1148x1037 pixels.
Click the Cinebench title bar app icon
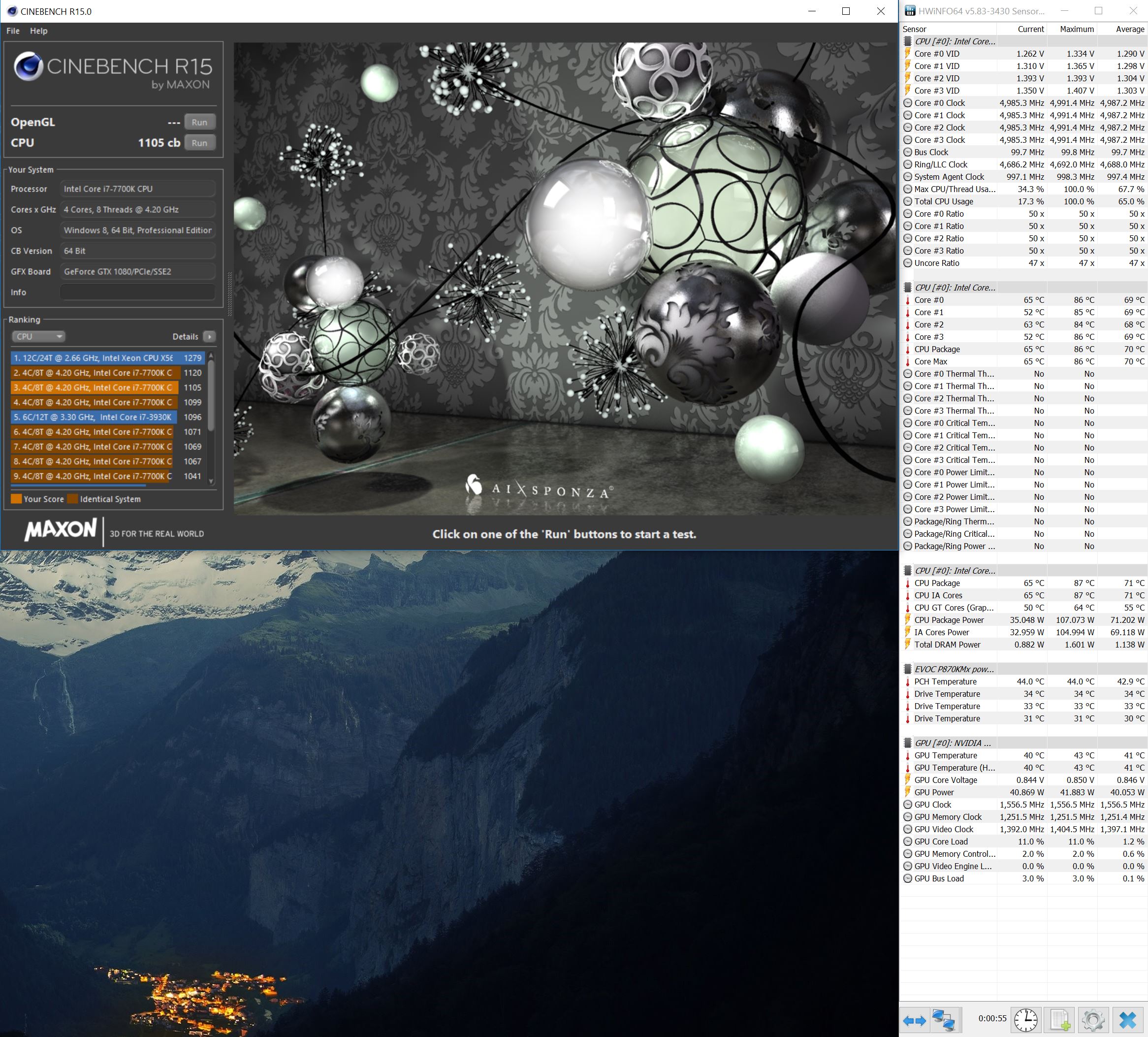click(11, 11)
